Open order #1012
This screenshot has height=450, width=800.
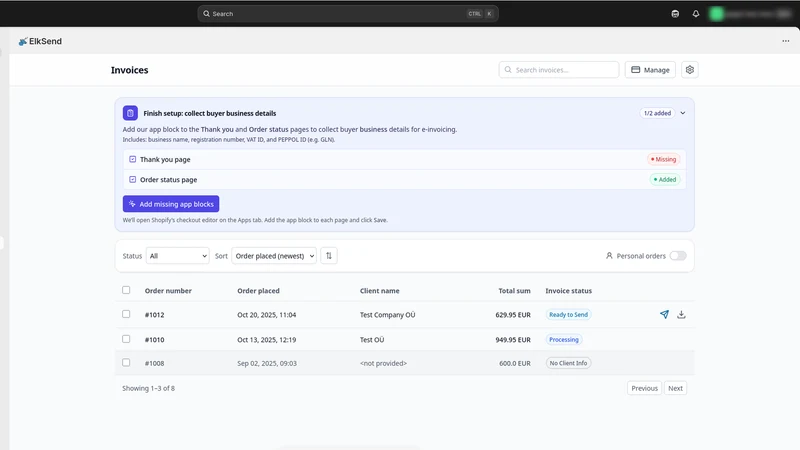[155, 315]
